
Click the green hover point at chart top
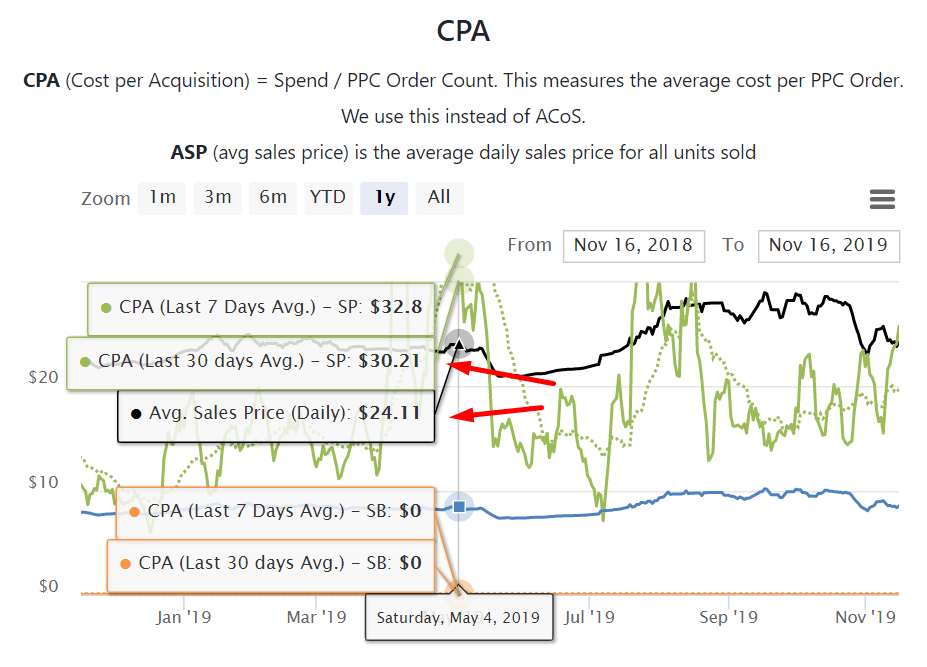coord(459,254)
